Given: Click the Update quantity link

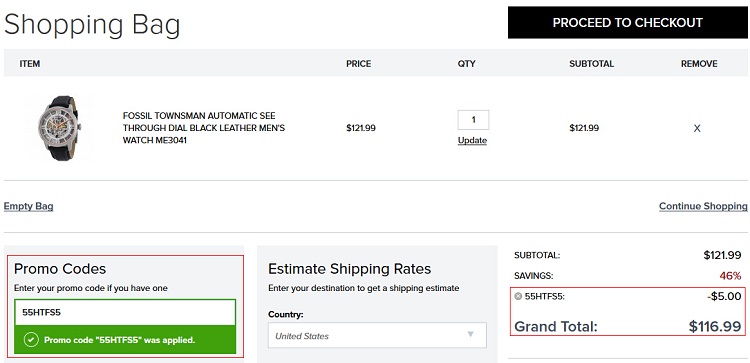Looking at the screenshot, I should pyautogui.click(x=472, y=141).
